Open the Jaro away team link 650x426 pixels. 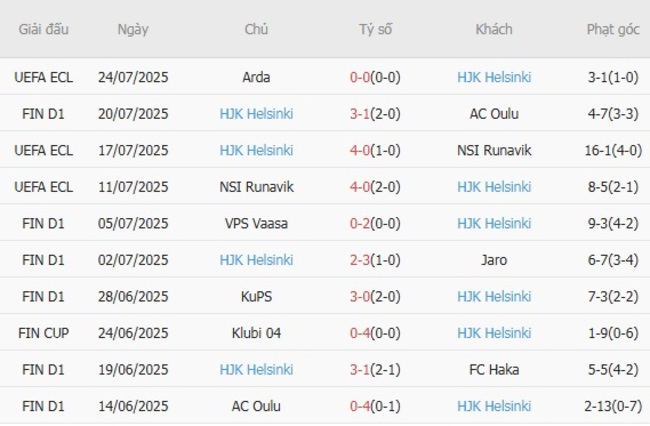494,260
